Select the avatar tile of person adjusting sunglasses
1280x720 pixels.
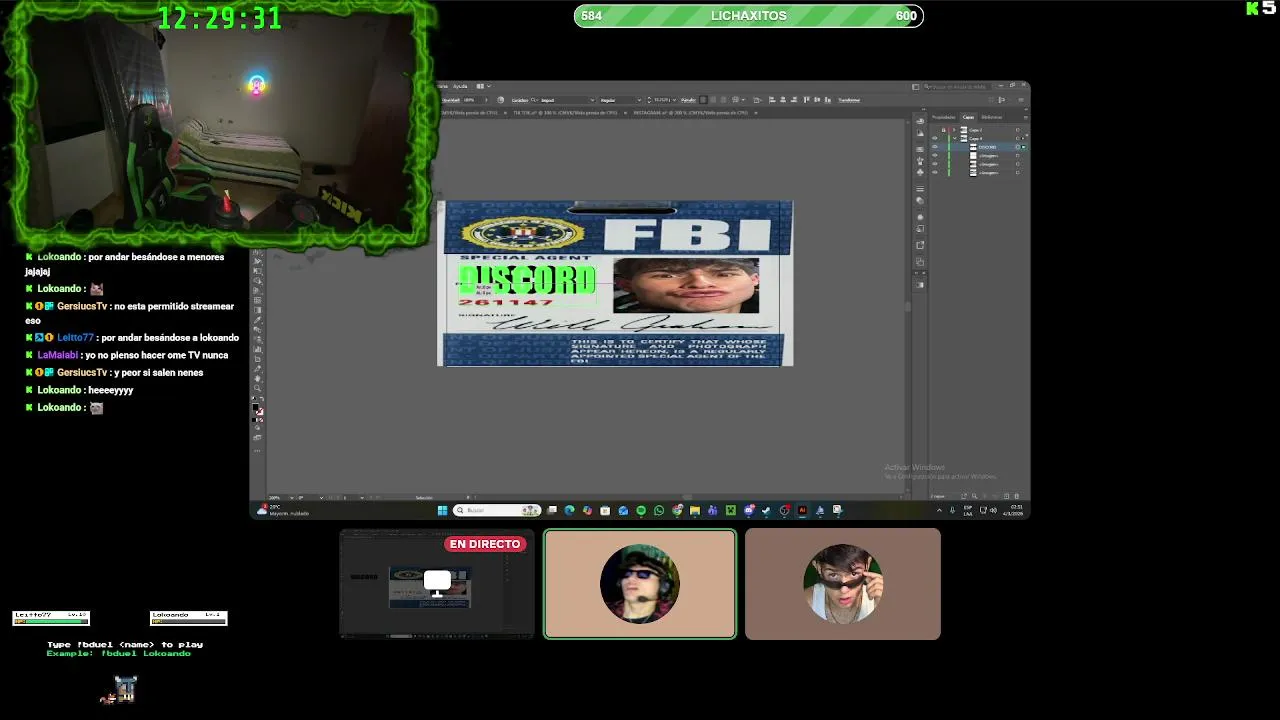click(843, 584)
